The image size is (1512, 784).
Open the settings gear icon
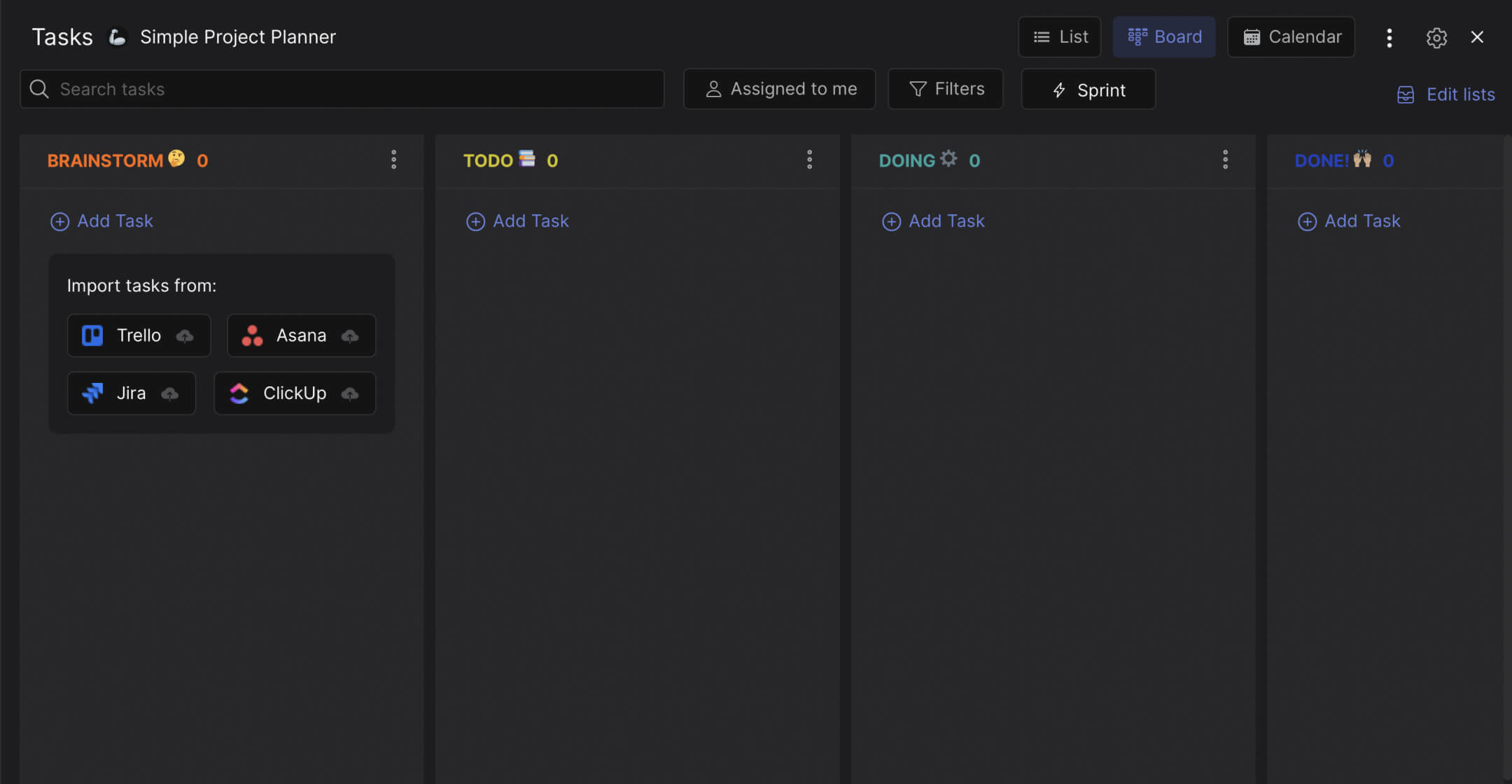(1437, 37)
